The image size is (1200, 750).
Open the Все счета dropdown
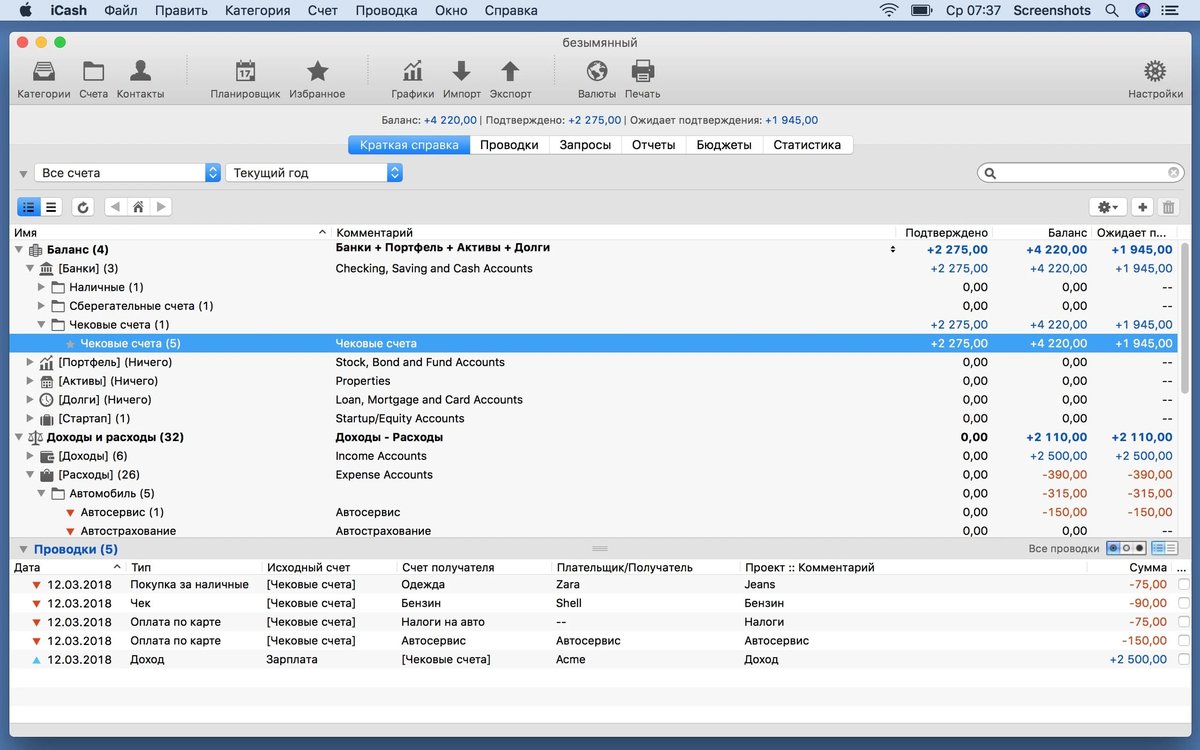click(126, 171)
